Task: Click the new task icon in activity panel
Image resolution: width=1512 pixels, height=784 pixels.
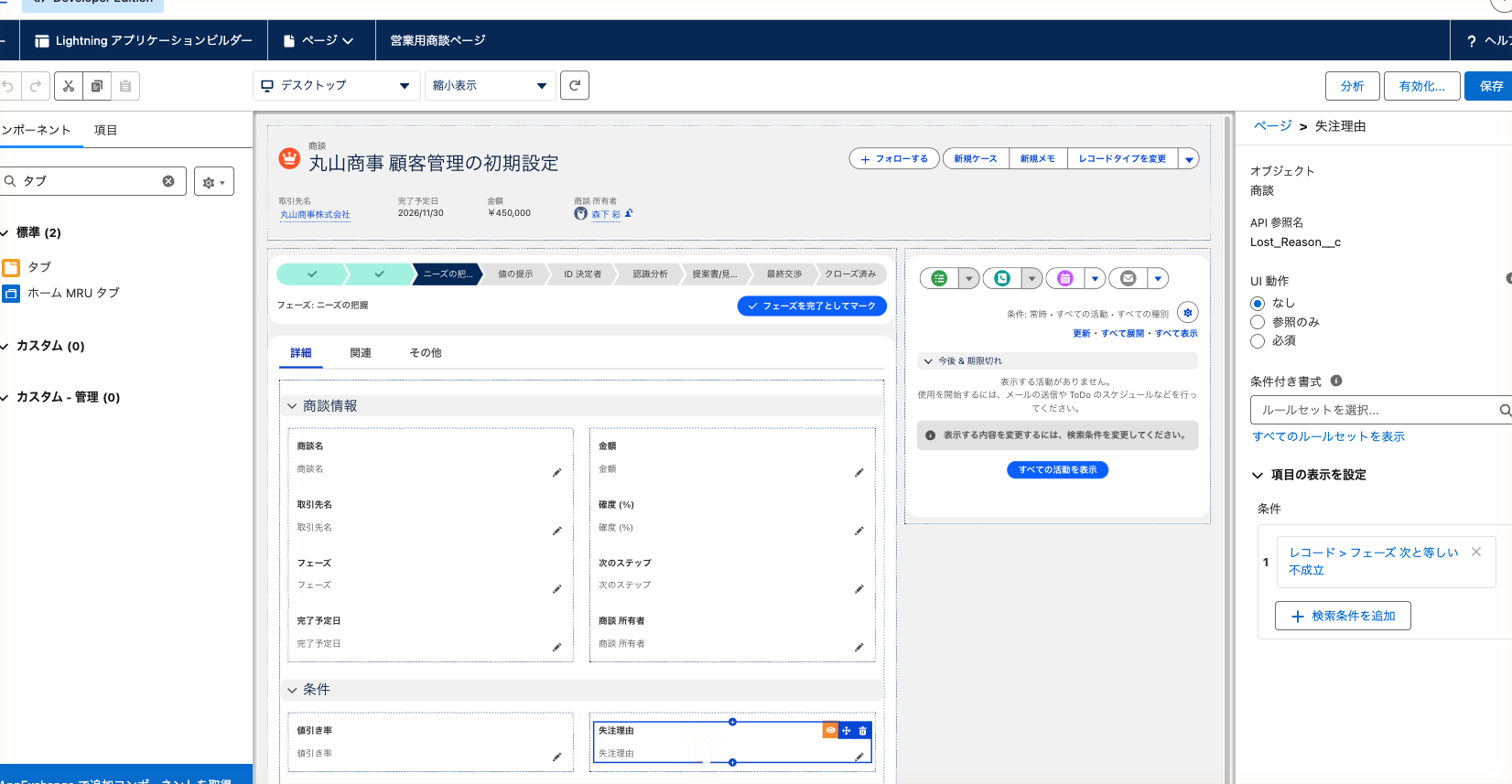Action: click(939, 278)
